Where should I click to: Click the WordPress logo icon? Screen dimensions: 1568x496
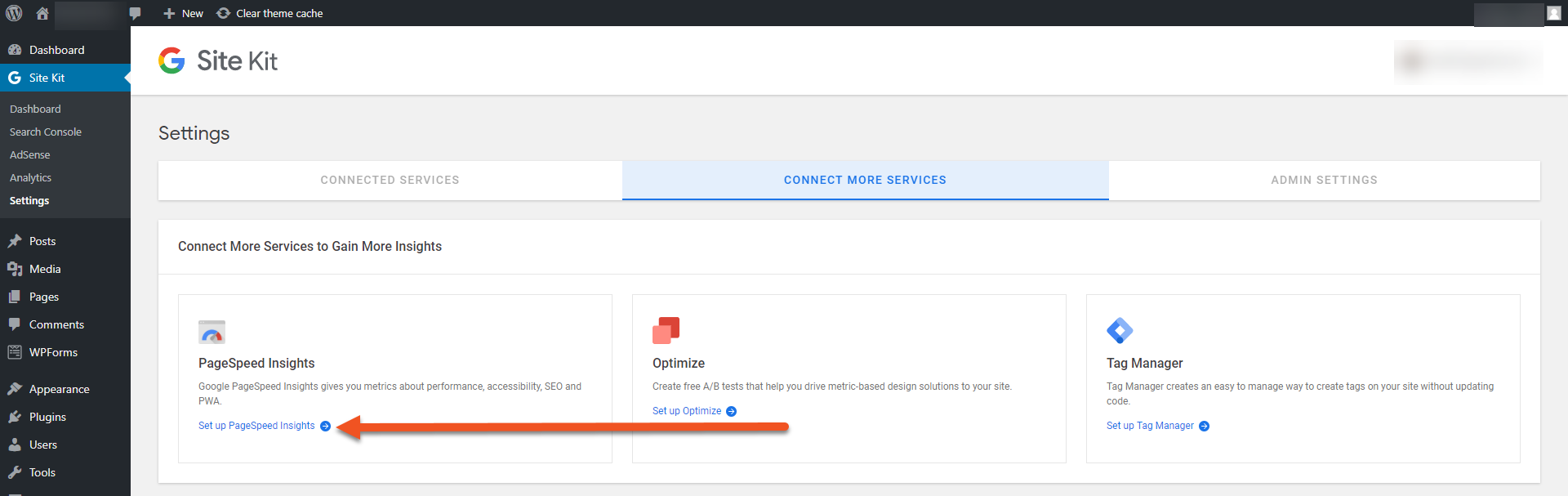click(14, 13)
